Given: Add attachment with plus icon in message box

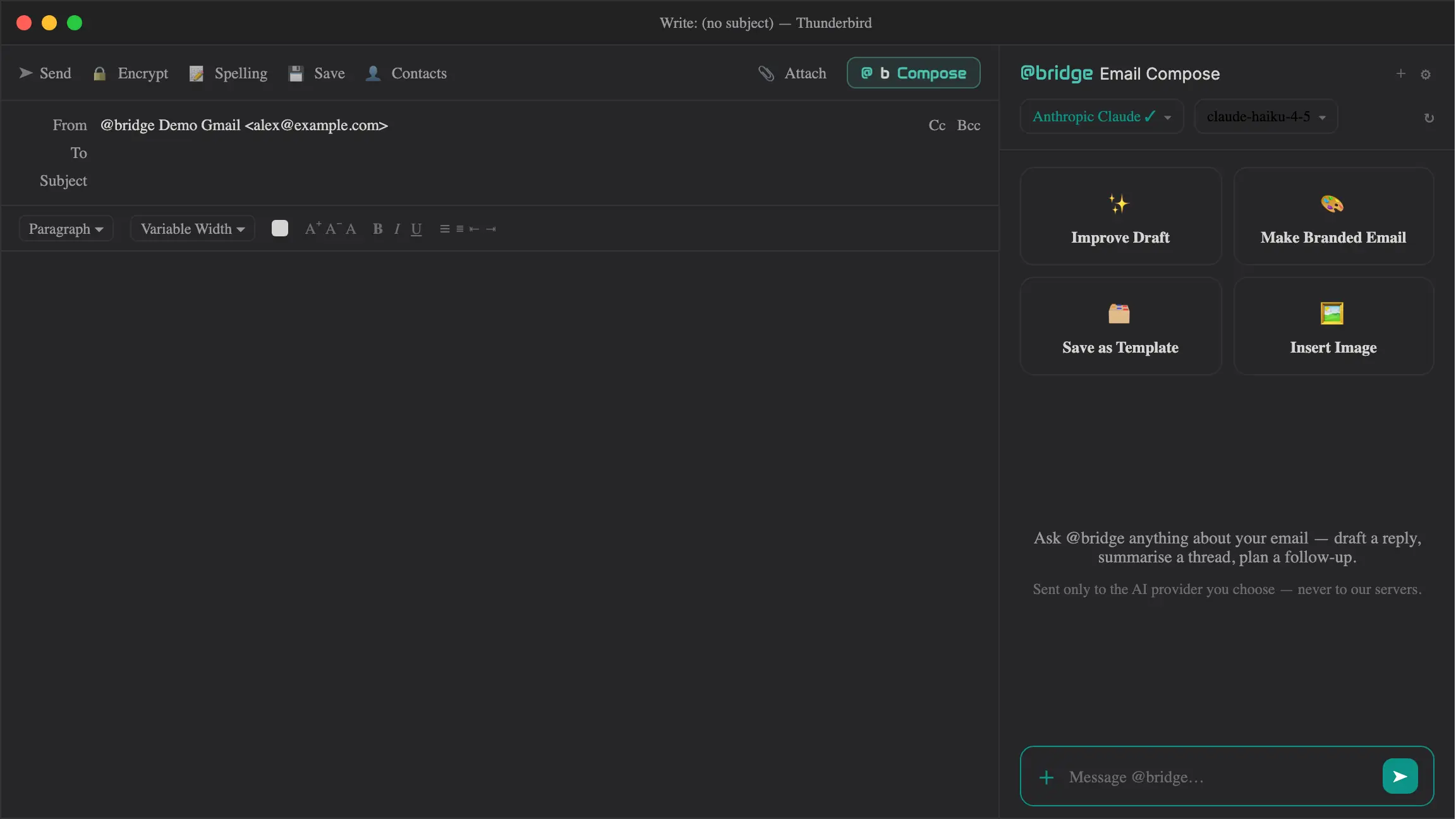Looking at the screenshot, I should (x=1046, y=777).
